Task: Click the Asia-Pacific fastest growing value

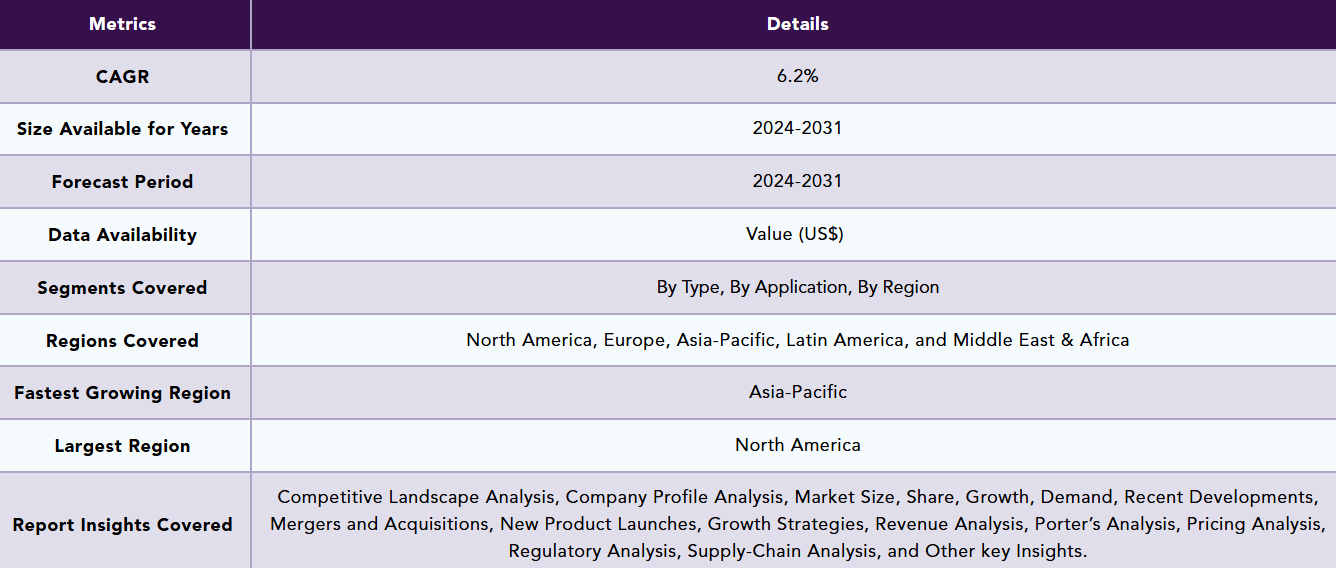Action: pyautogui.click(x=797, y=392)
